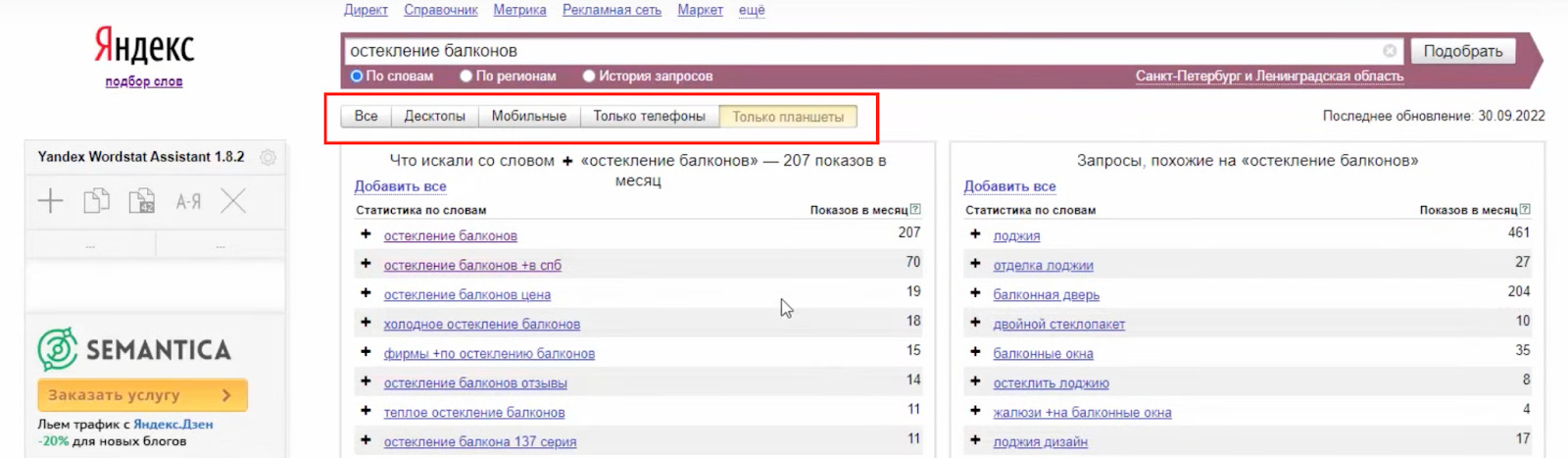
Task: Select the 'История запросов' radio button
Action: coord(589,76)
